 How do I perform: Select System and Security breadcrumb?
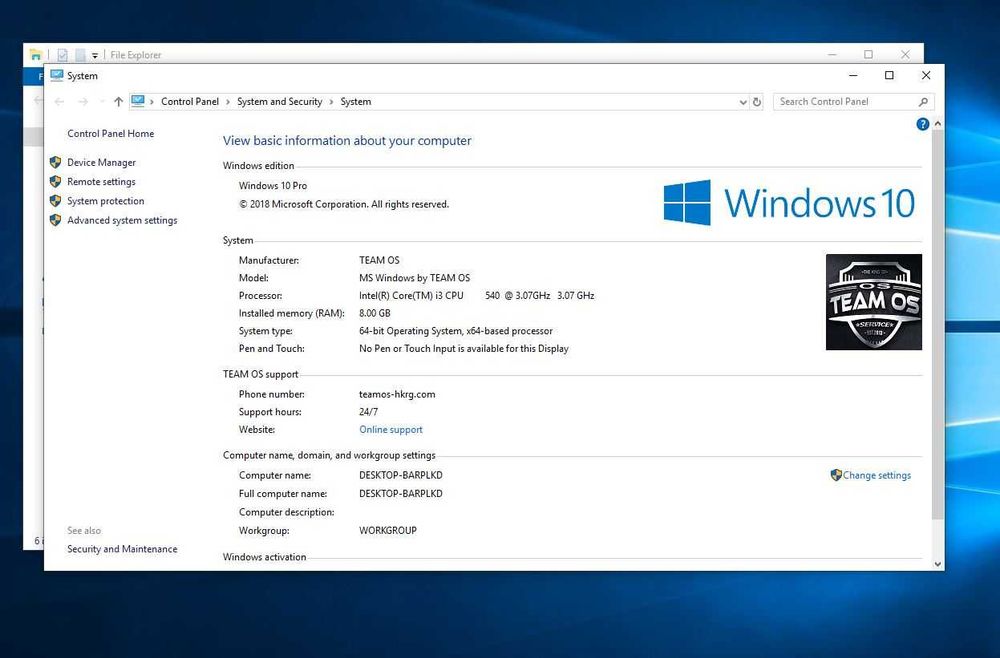(279, 101)
